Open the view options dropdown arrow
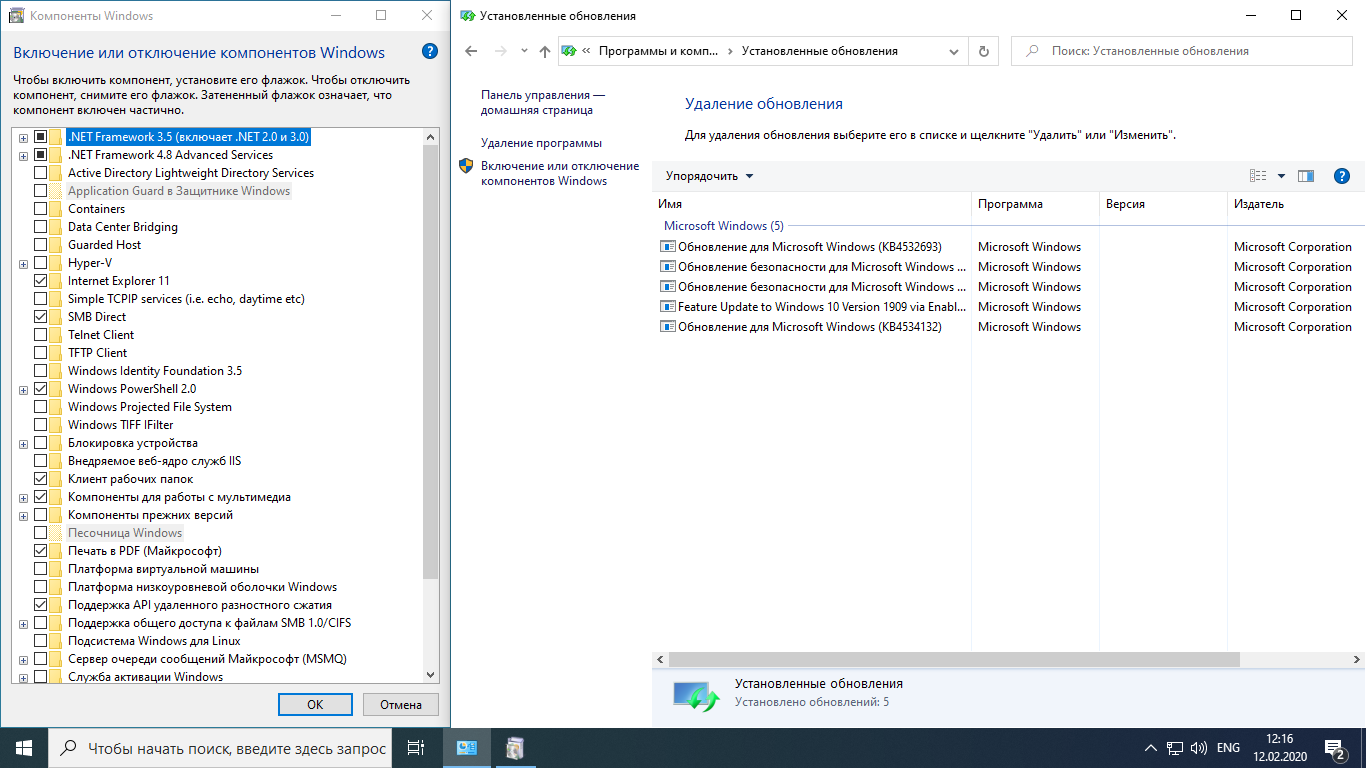 click(x=1281, y=176)
